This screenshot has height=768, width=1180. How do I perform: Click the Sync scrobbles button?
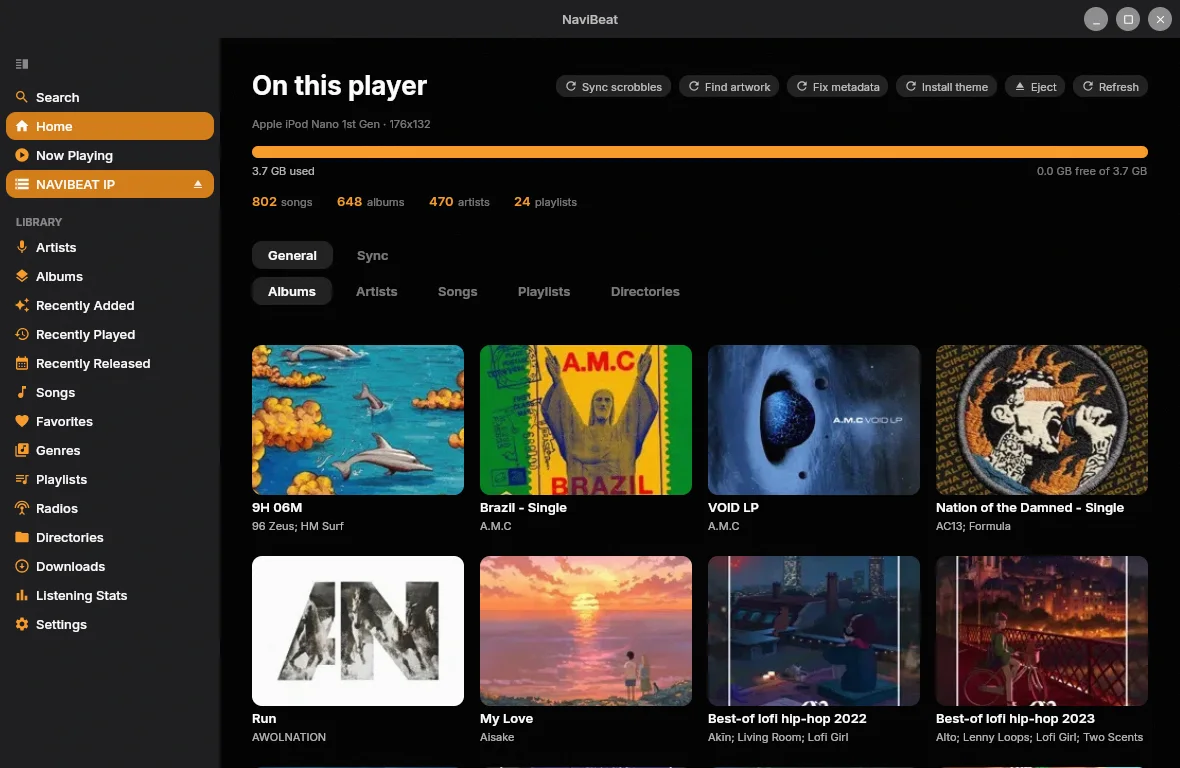pyautogui.click(x=613, y=87)
